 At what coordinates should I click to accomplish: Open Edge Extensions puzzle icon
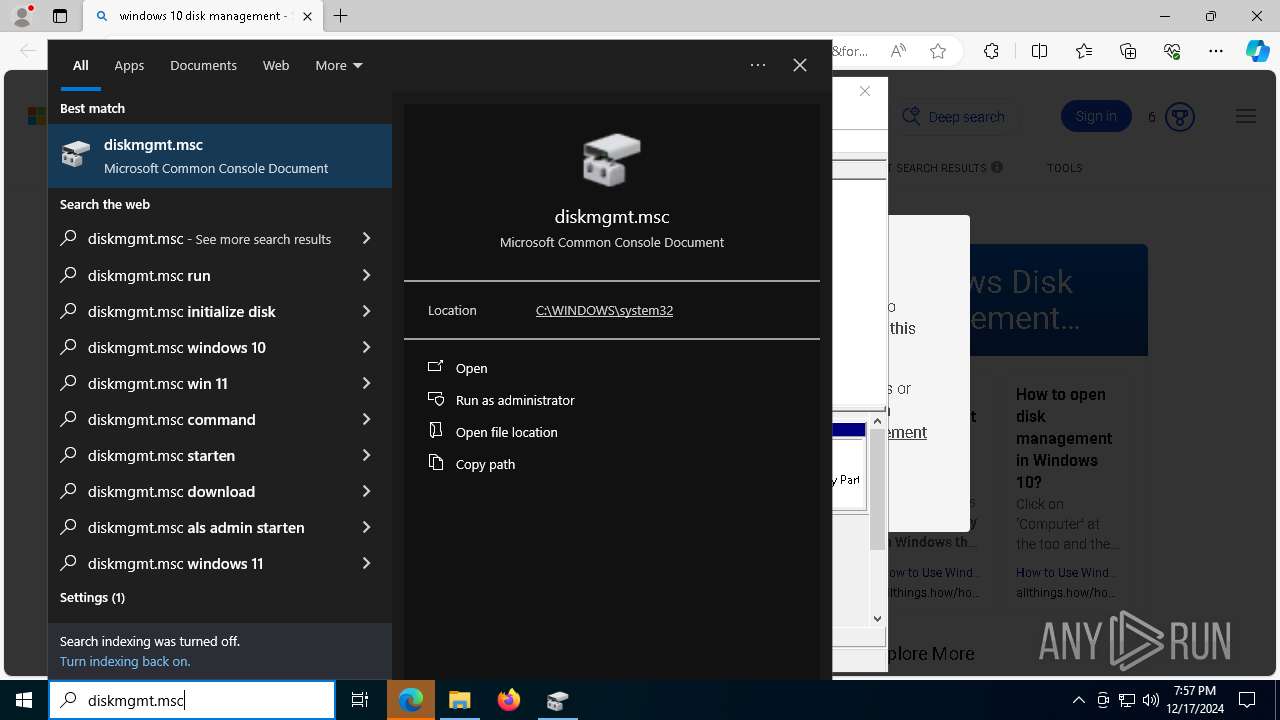pos(991,51)
